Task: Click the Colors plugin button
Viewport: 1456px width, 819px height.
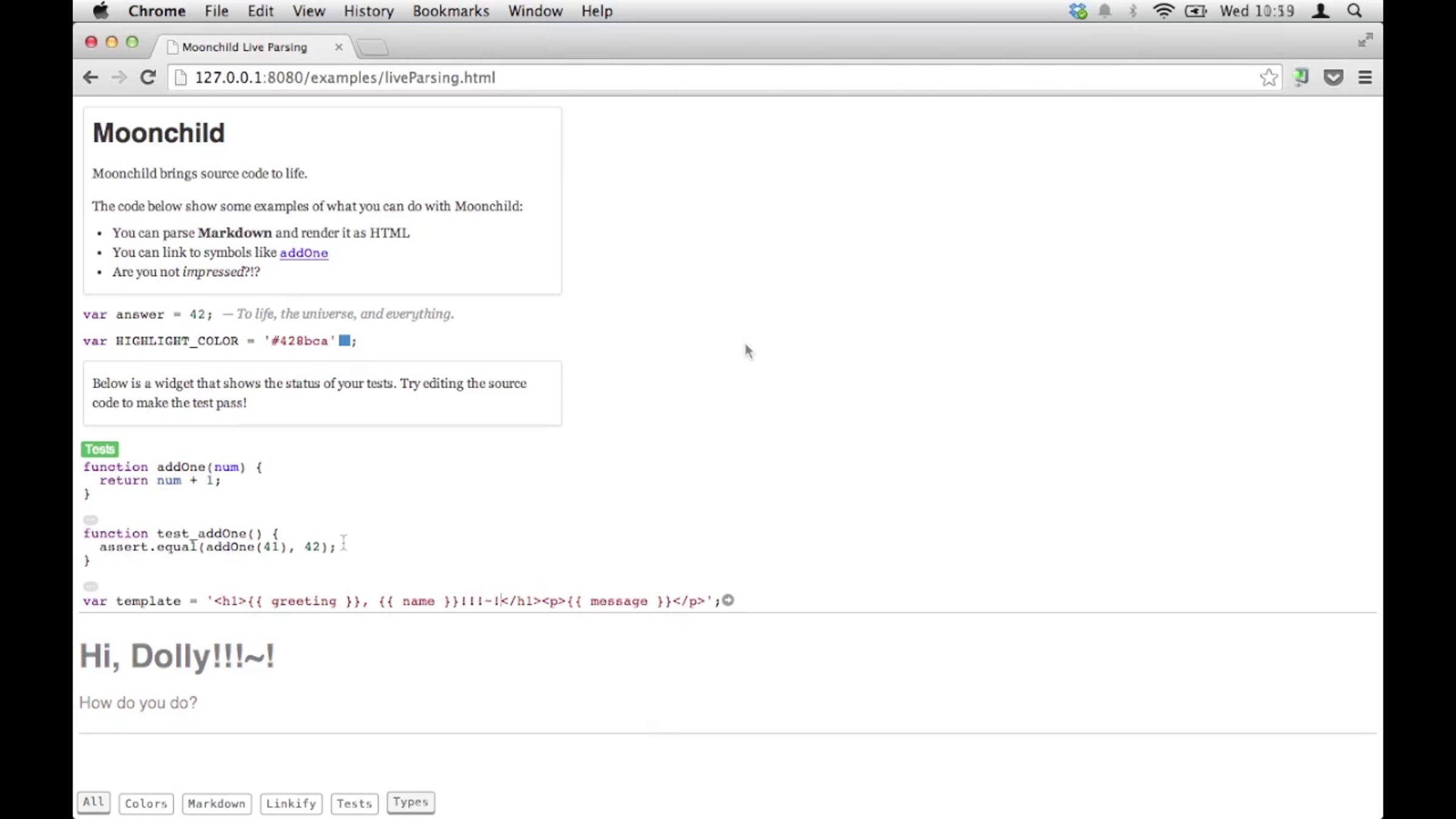Action: tap(146, 803)
